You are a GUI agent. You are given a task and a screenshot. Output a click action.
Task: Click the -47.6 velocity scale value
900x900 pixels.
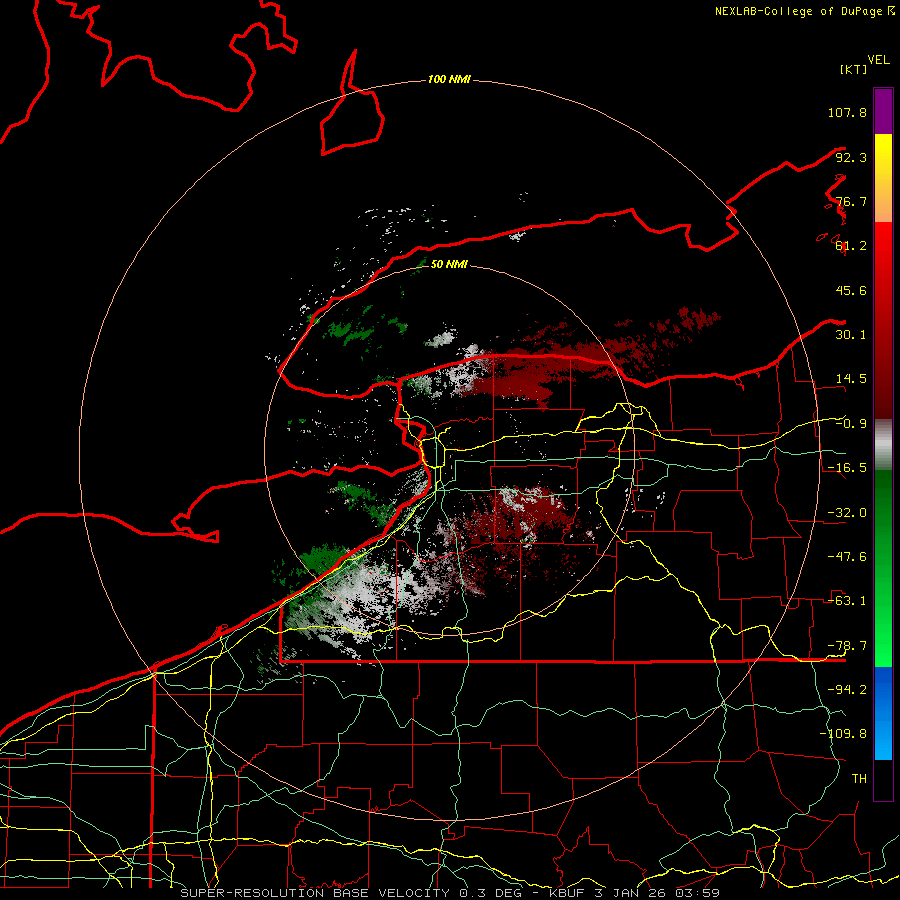coord(847,557)
